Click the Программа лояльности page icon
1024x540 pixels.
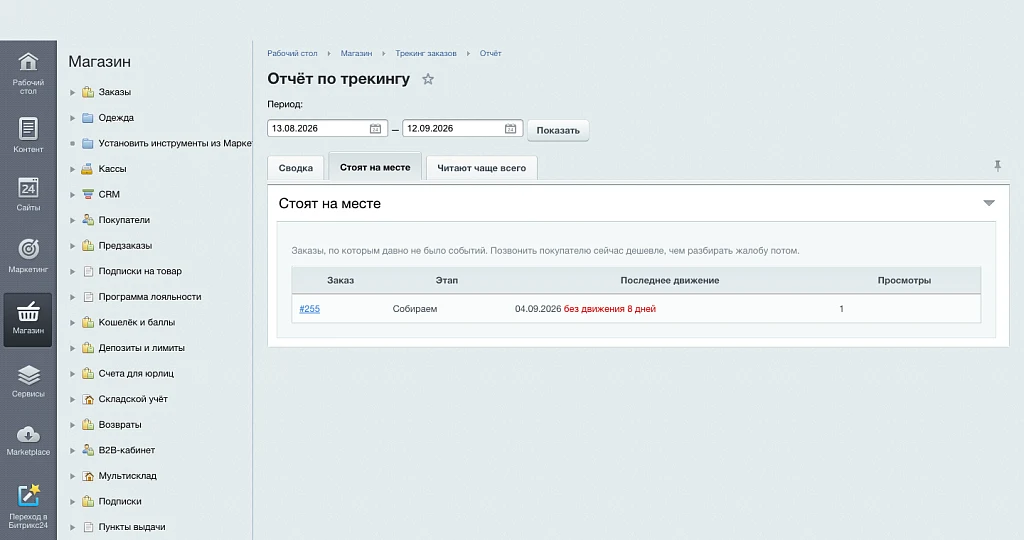pos(88,296)
